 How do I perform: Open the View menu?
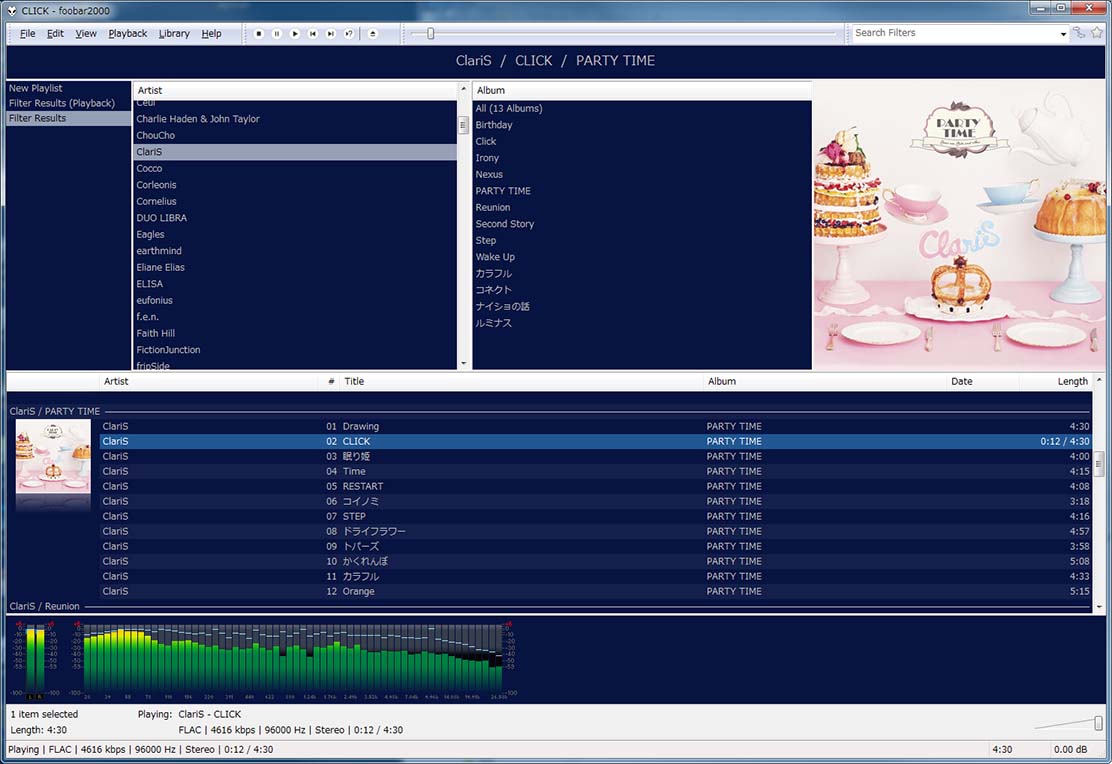click(86, 33)
